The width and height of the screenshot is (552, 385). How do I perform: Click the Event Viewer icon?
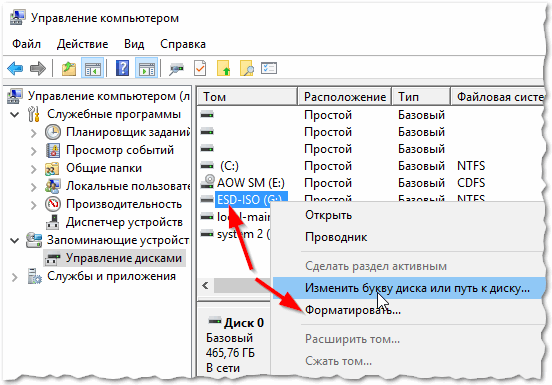point(53,150)
